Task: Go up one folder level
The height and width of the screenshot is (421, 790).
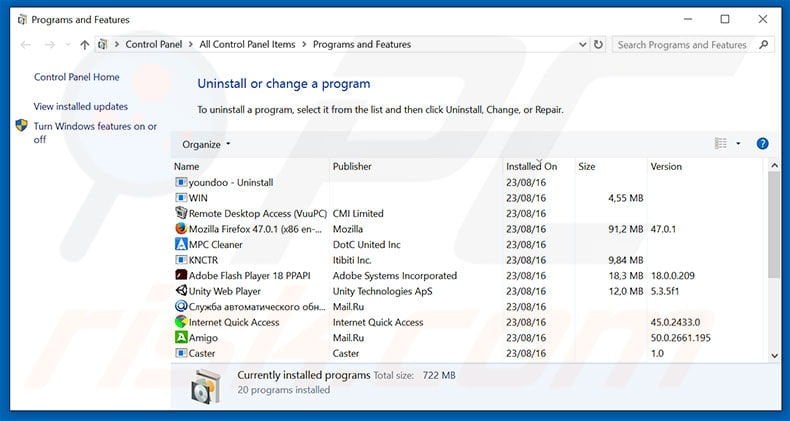Action: [x=85, y=45]
